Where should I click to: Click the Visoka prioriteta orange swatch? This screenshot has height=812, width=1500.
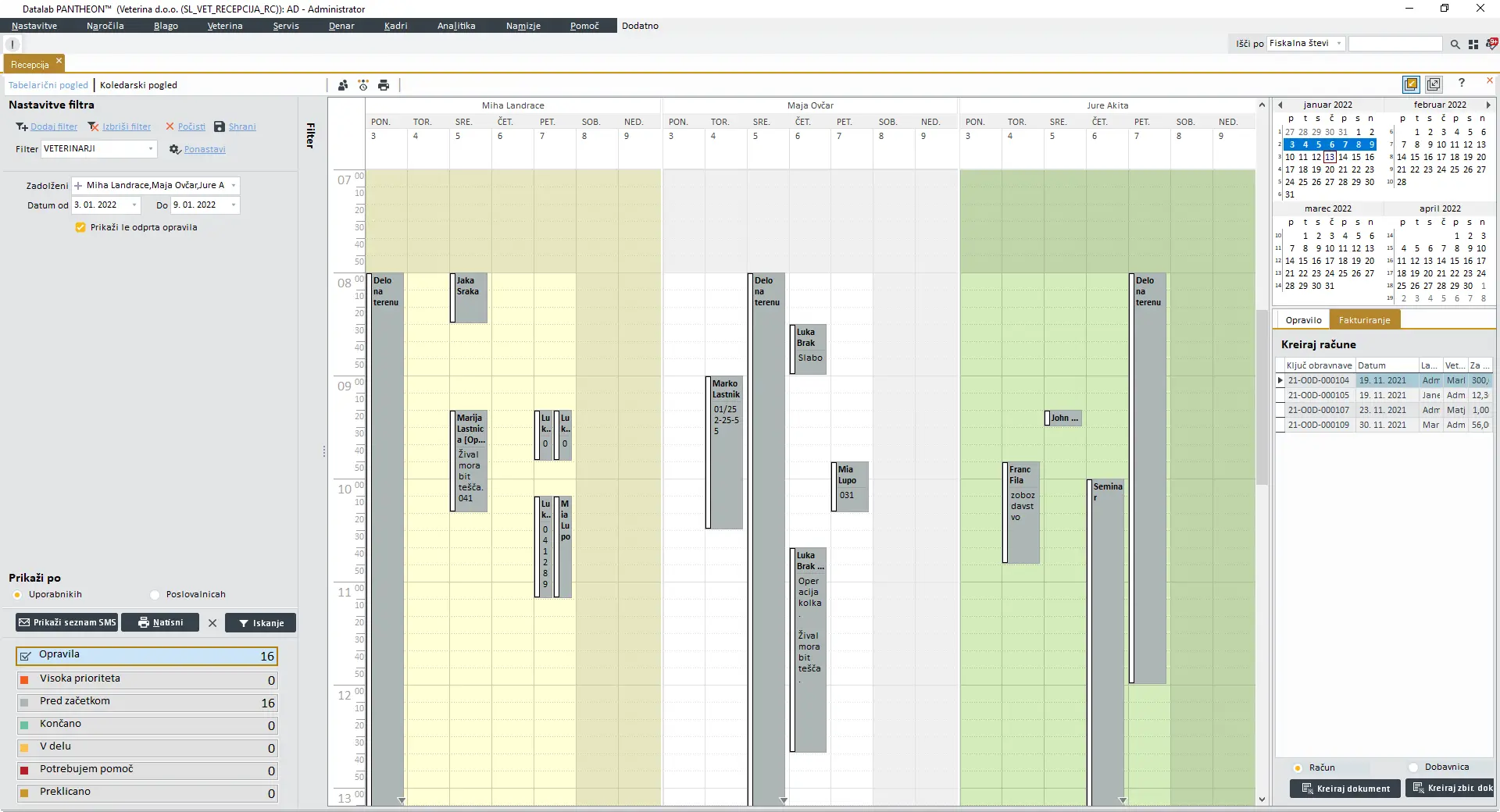click(x=24, y=680)
